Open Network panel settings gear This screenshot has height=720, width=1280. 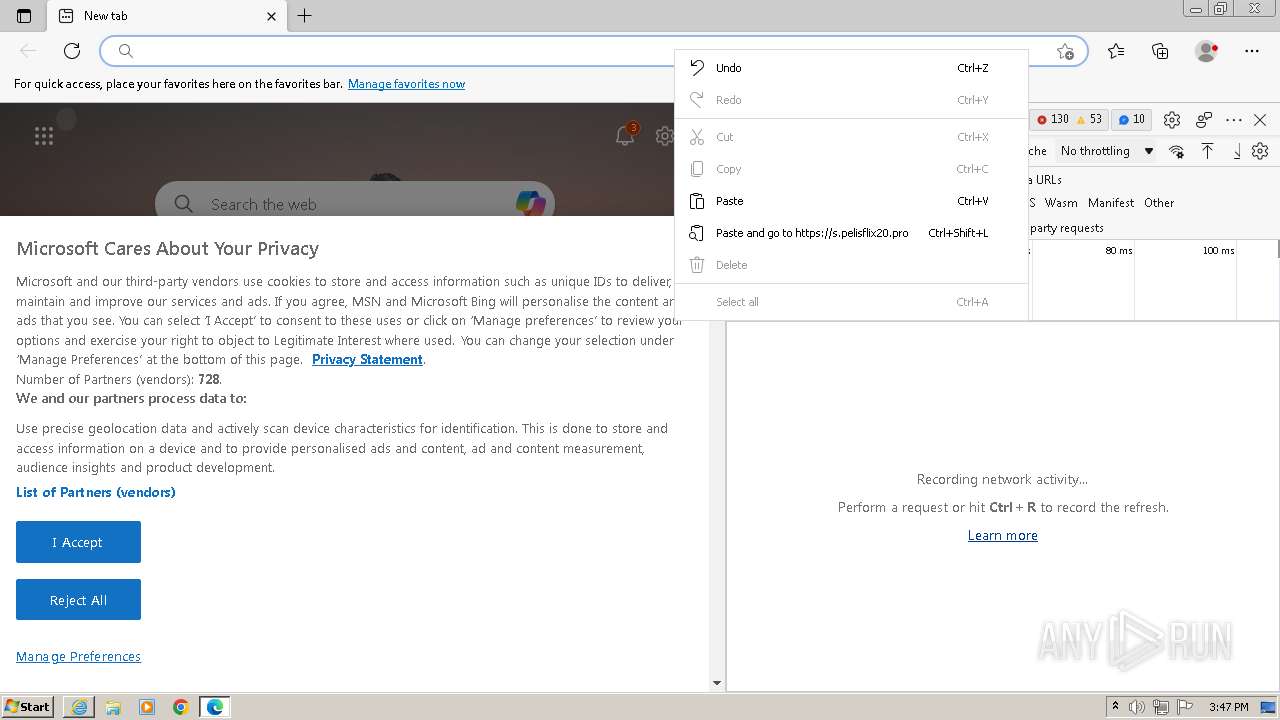pos(1260,151)
